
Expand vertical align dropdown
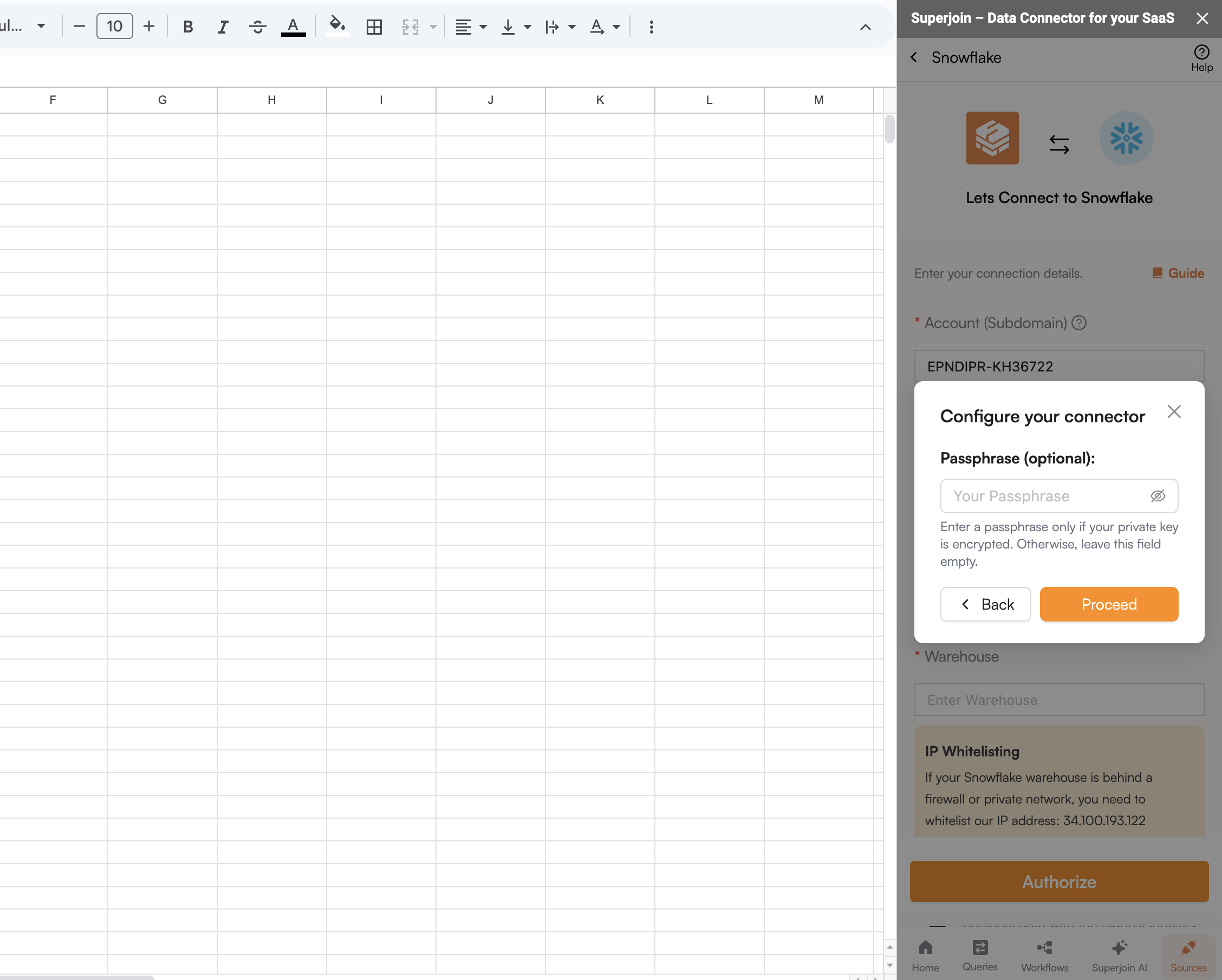tap(527, 27)
